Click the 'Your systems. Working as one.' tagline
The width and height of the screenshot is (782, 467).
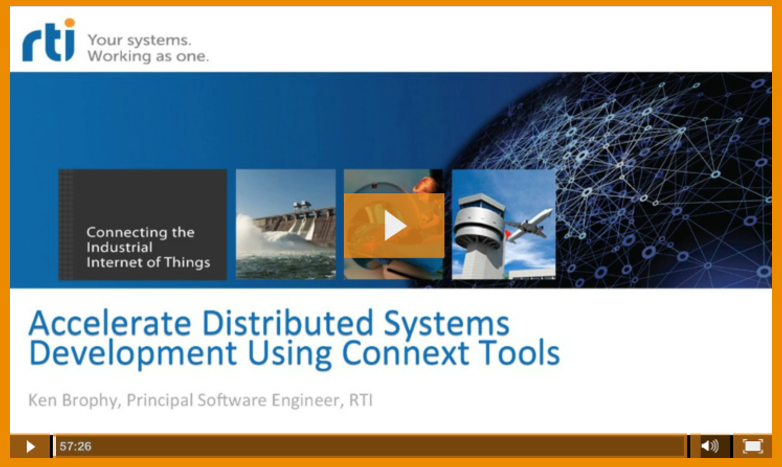click(x=148, y=48)
